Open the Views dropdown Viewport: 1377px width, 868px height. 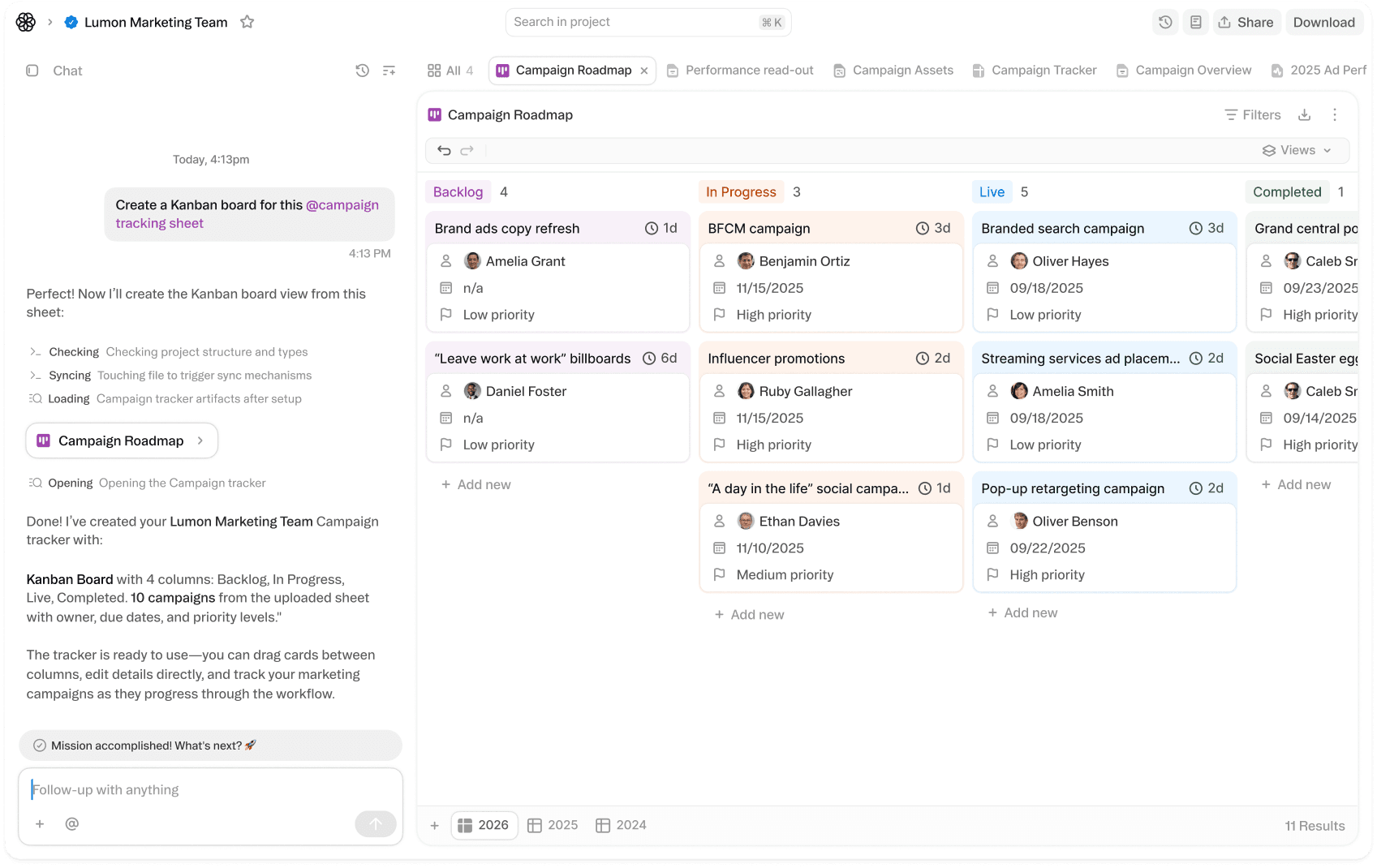click(1296, 150)
